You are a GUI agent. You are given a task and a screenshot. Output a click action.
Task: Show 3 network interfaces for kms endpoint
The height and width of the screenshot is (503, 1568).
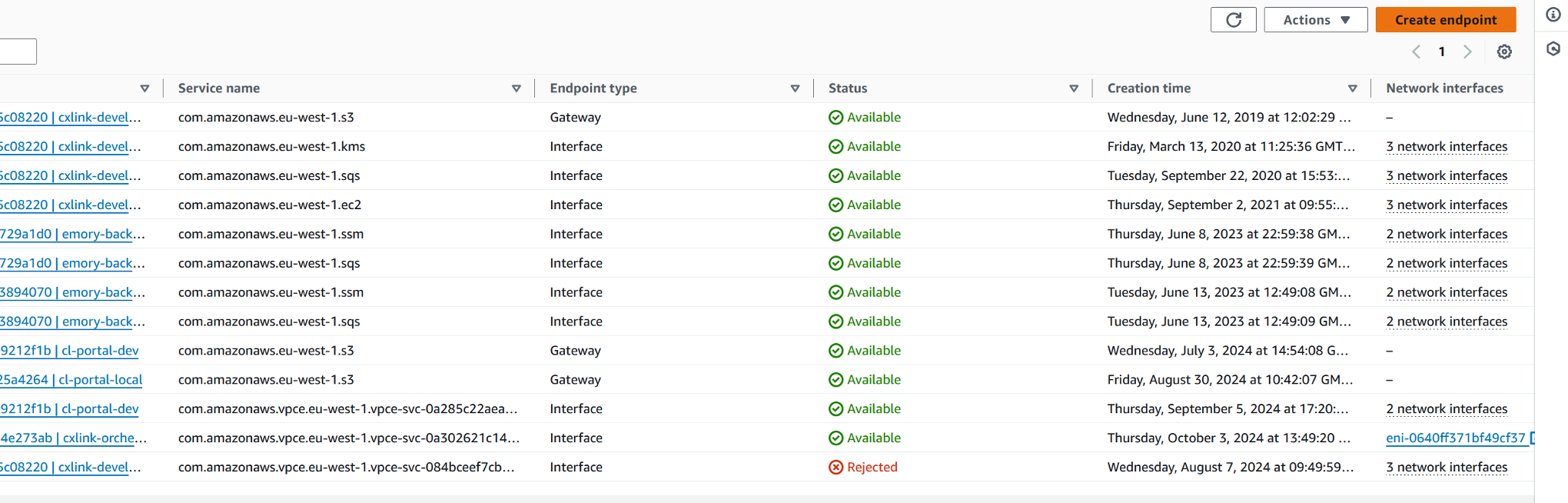pyautogui.click(x=1447, y=147)
